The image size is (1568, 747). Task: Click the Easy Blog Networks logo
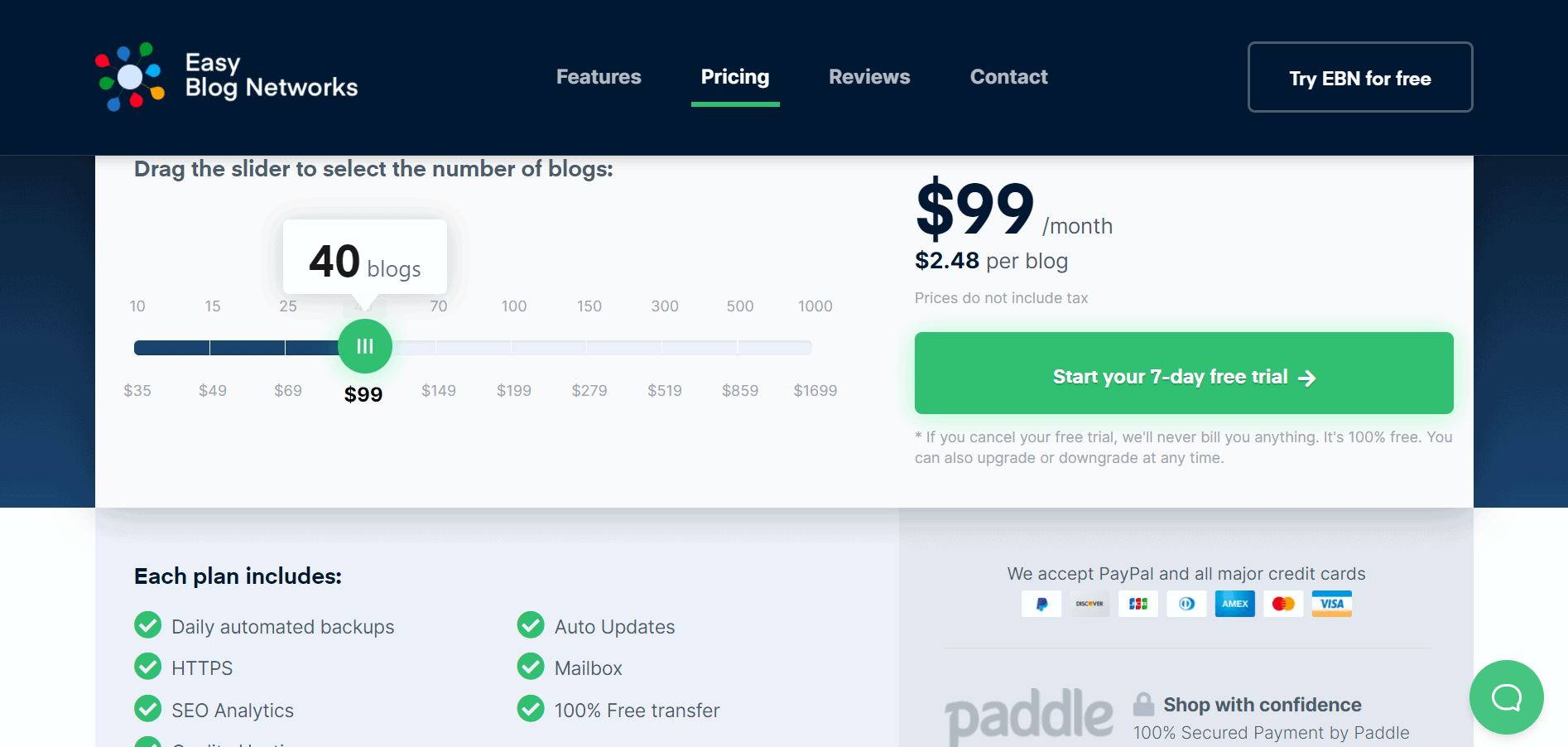pos(226,76)
